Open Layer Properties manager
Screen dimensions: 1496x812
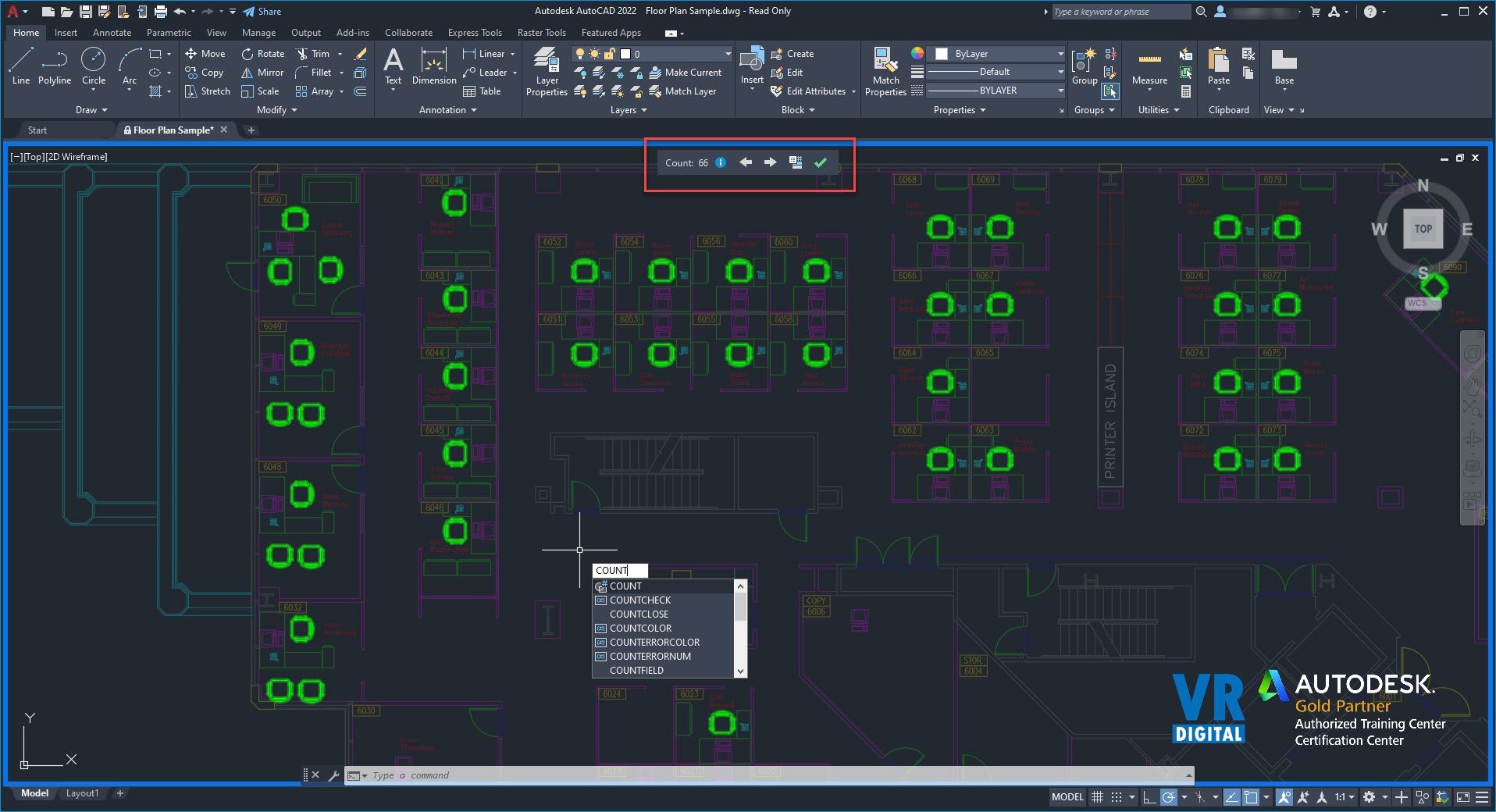[547, 71]
